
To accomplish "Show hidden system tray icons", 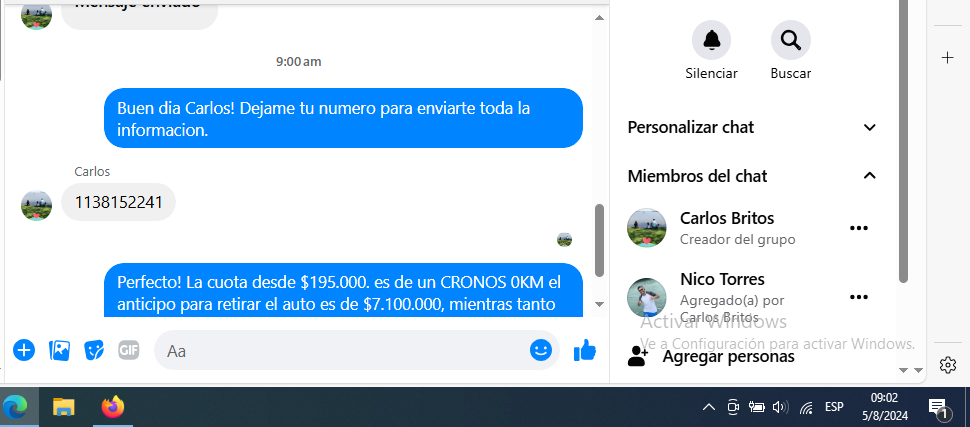I will [x=709, y=407].
